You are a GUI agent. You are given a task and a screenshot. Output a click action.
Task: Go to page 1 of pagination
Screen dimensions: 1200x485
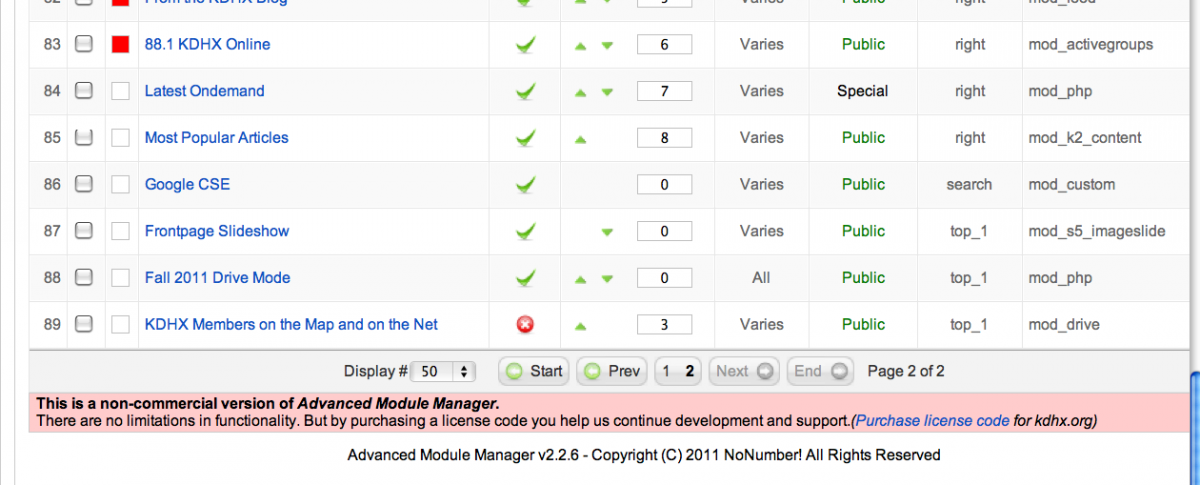[x=667, y=371]
